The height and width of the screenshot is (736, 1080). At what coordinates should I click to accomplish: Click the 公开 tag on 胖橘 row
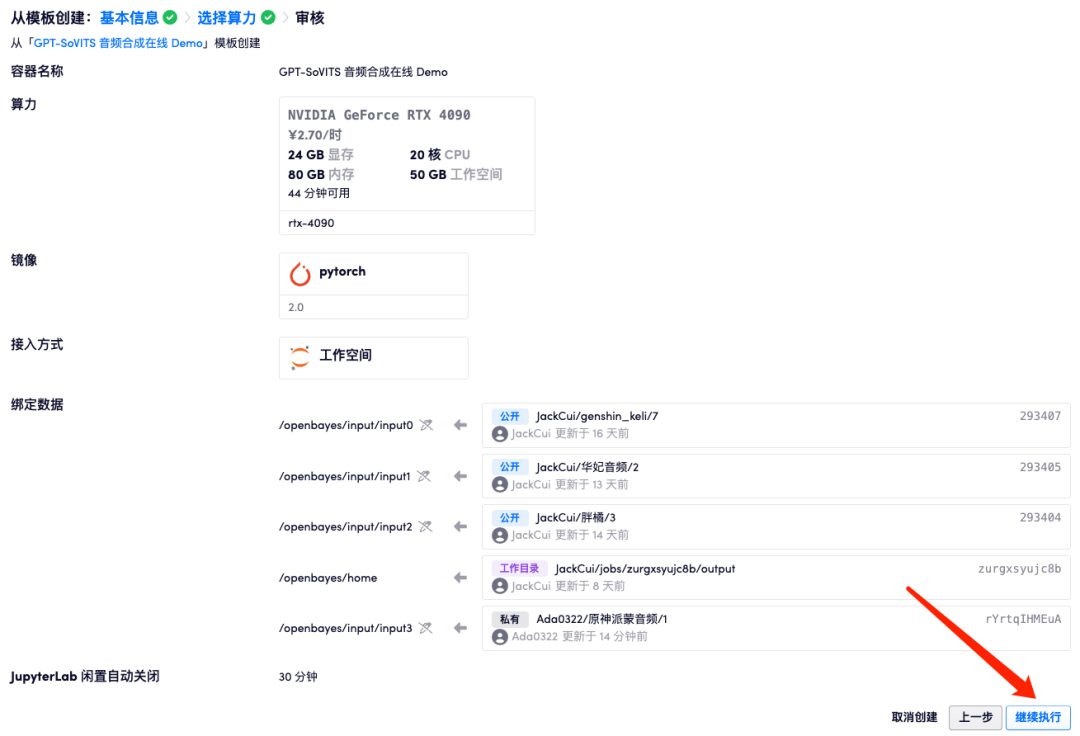(510, 517)
